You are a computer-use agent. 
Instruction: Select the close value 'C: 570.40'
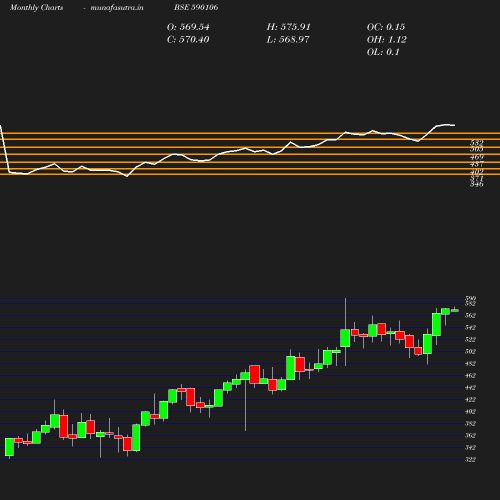click(x=188, y=40)
